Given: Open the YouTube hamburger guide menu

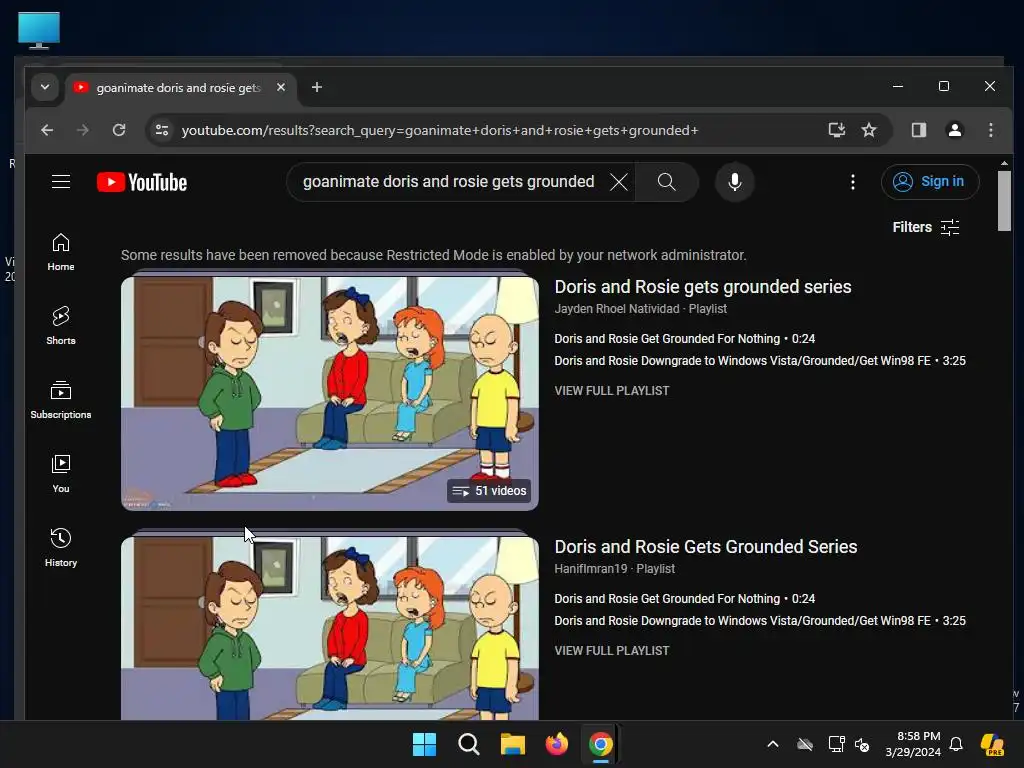Looking at the screenshot, I should tap(61, 182).
